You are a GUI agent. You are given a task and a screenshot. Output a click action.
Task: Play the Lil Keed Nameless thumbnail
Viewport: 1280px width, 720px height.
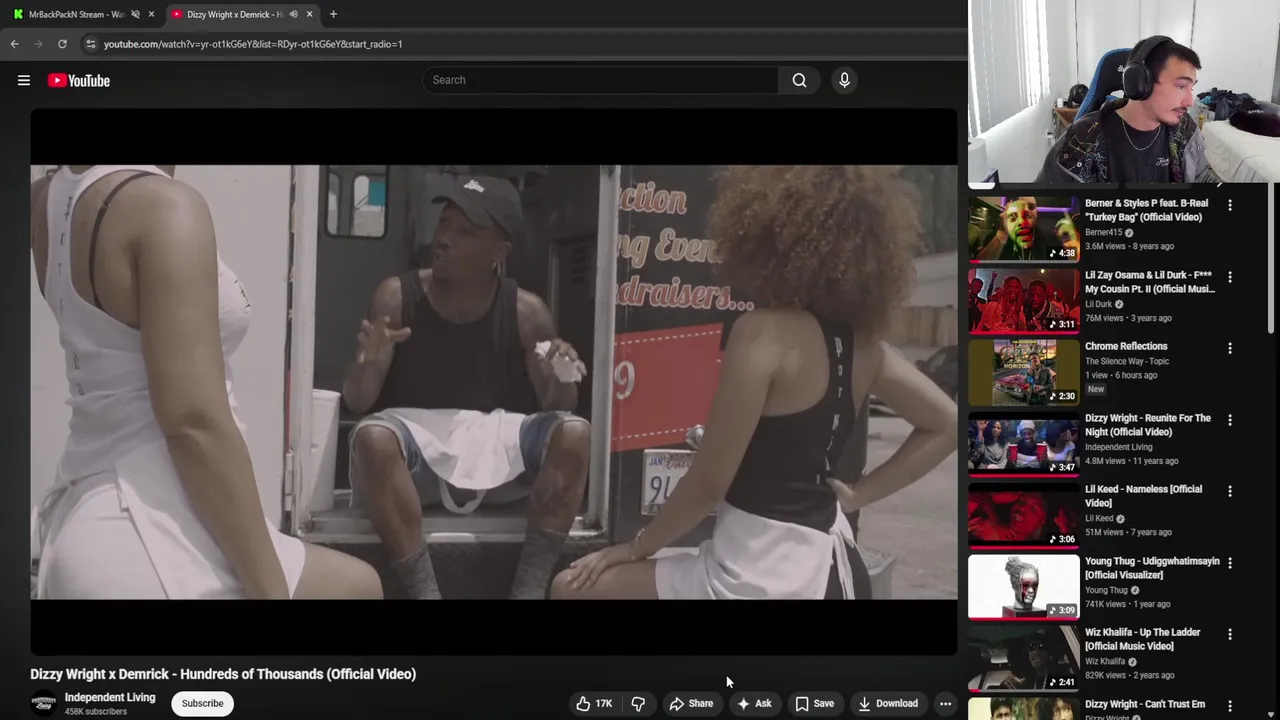click(1024, 515)
